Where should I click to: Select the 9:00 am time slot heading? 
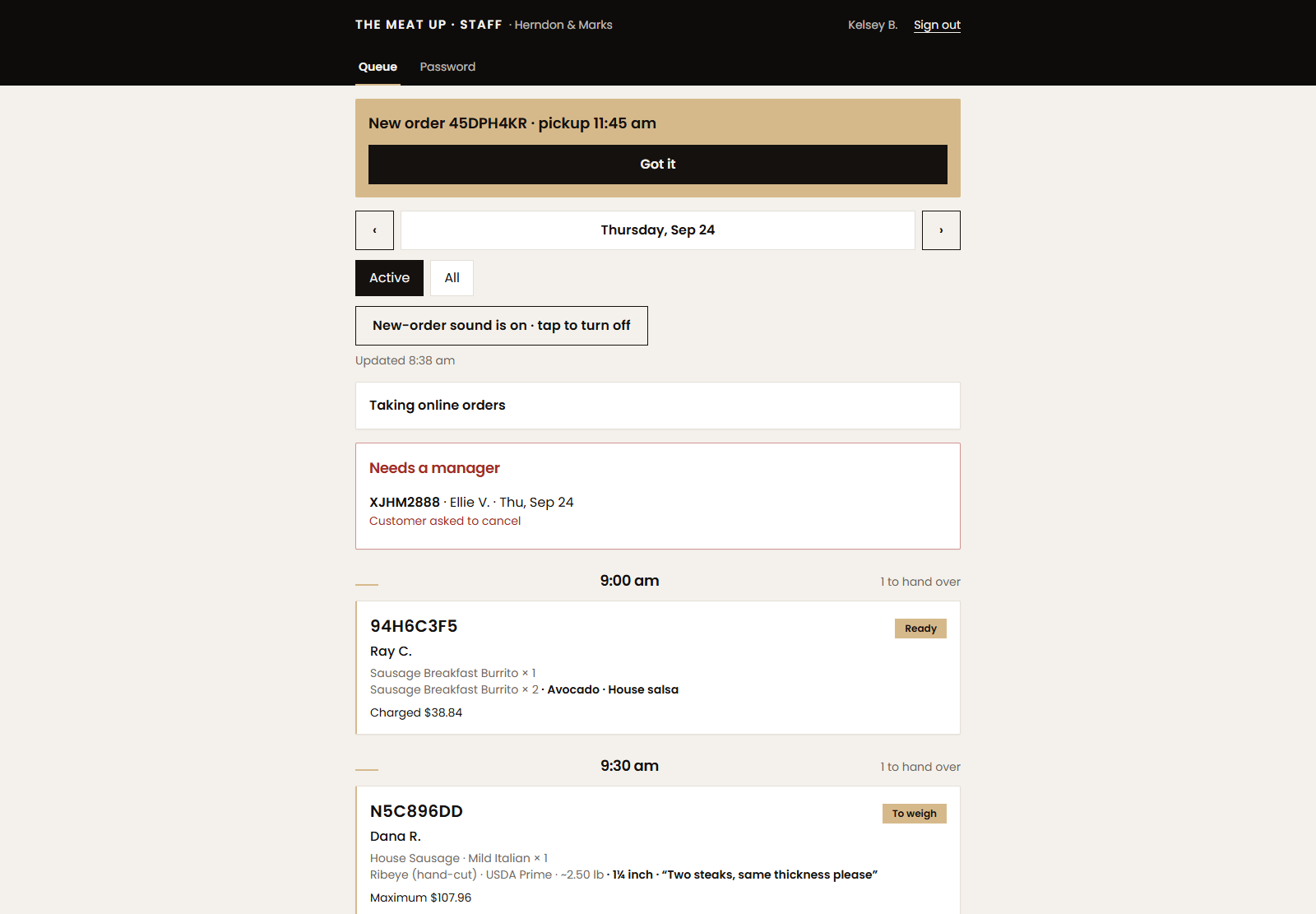coord(629,581)
